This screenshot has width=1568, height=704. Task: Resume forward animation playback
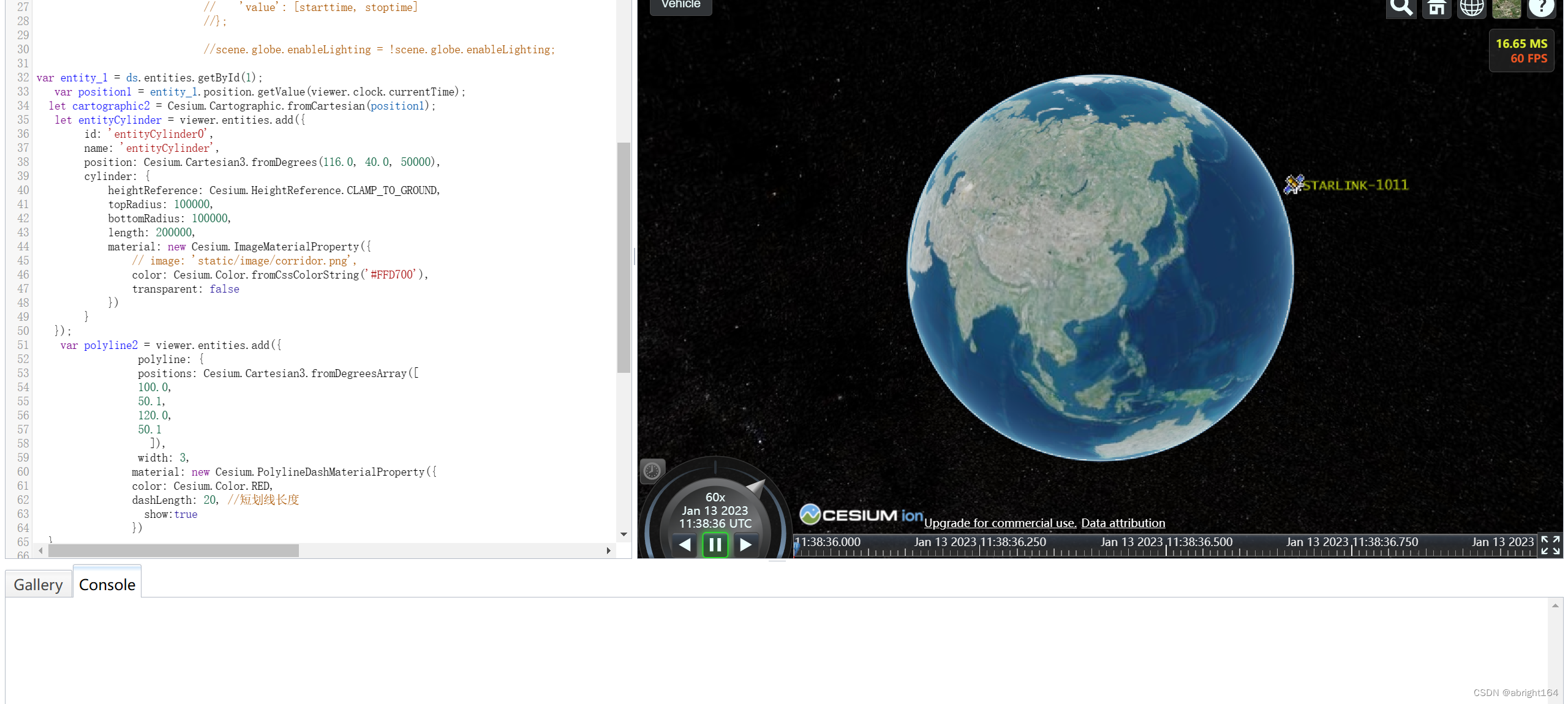(745, 545)
